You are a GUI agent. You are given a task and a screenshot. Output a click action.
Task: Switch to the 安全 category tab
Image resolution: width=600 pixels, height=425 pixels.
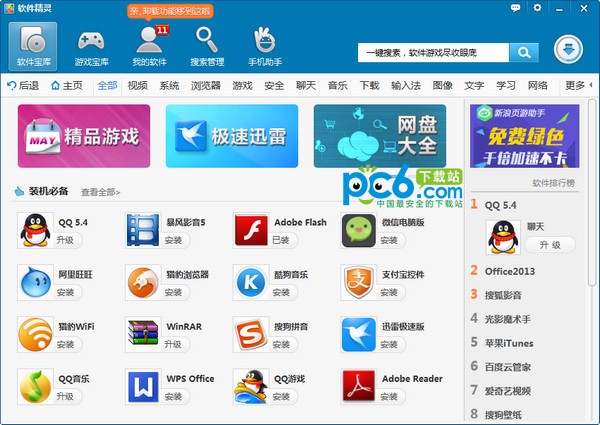pyautogui.click(x=274, y=85)
